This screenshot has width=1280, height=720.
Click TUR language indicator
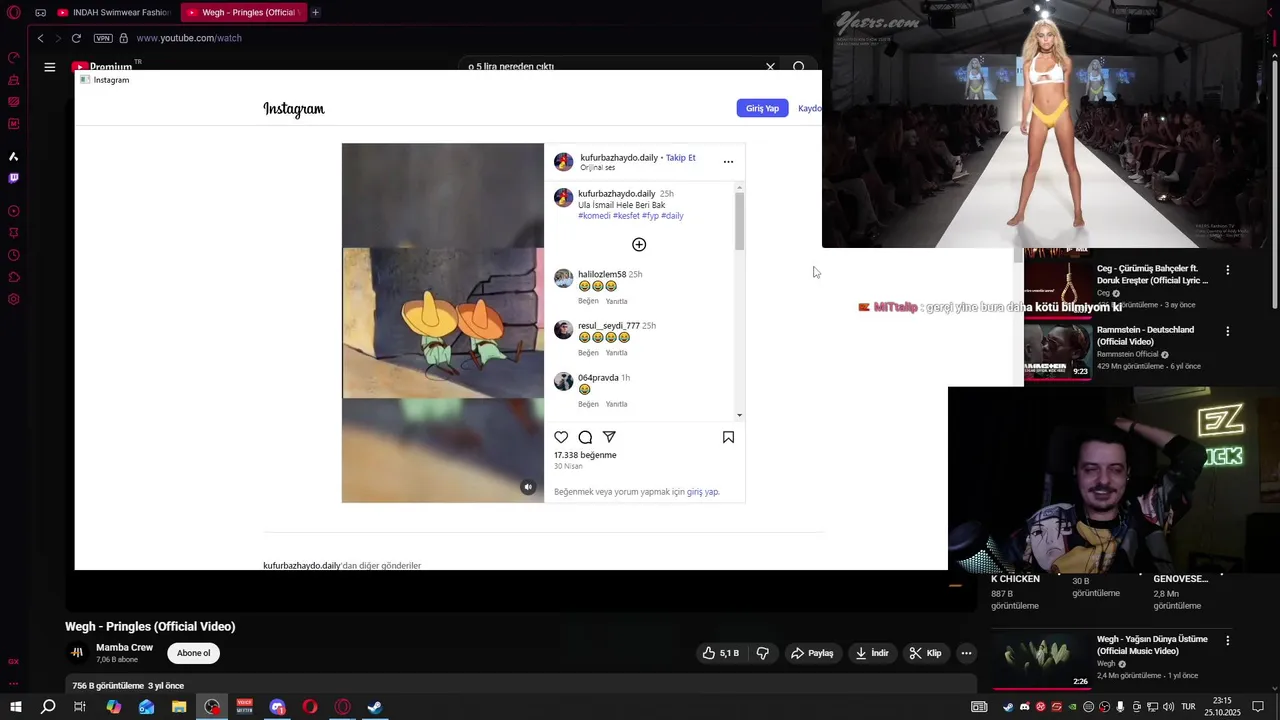pyautogui.click(x=1189, y=707)
